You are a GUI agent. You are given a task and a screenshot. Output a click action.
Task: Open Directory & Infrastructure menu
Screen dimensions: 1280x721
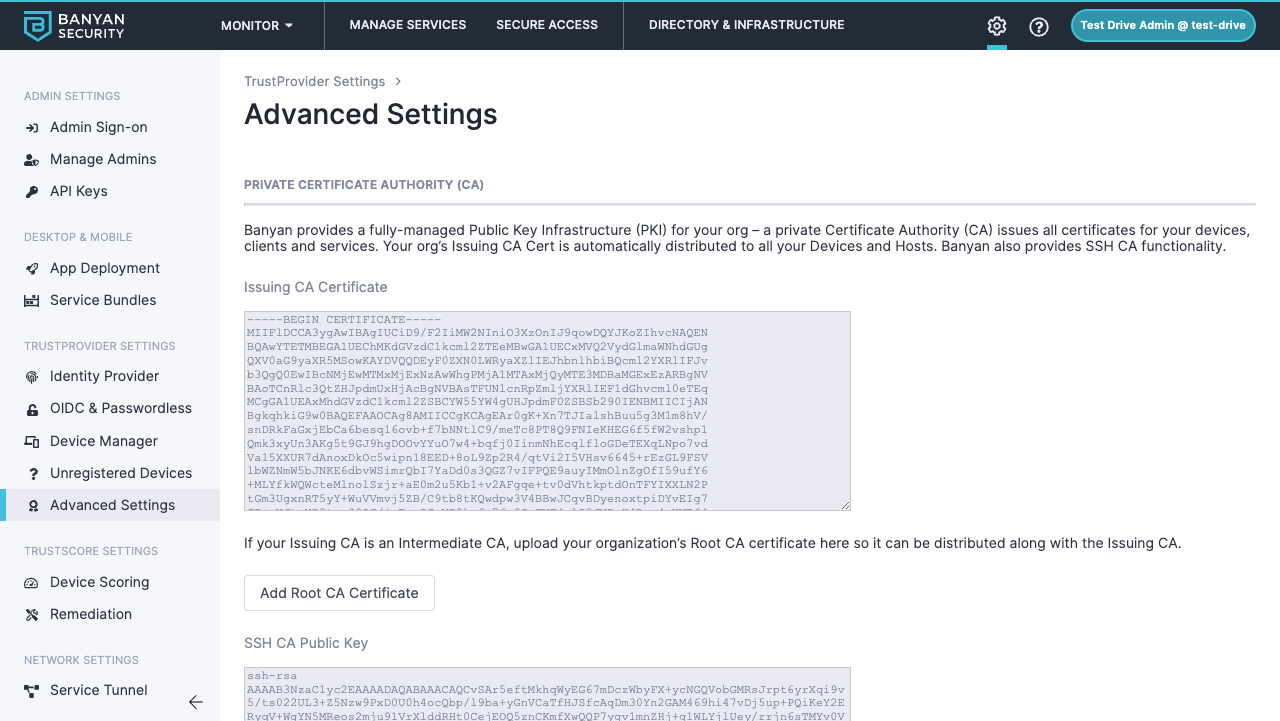[x=746, y=25]
